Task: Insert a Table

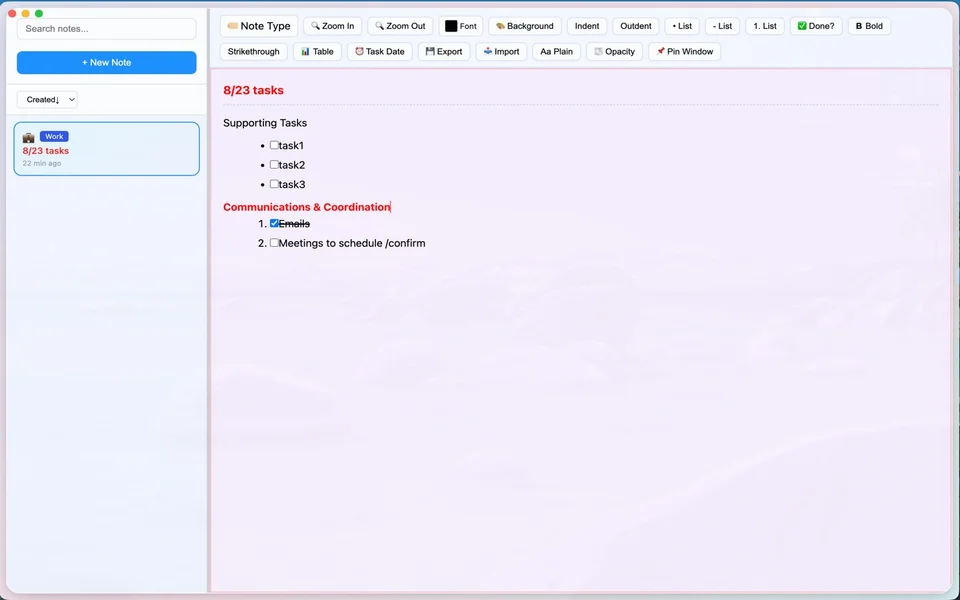Action: coord(317,51)
